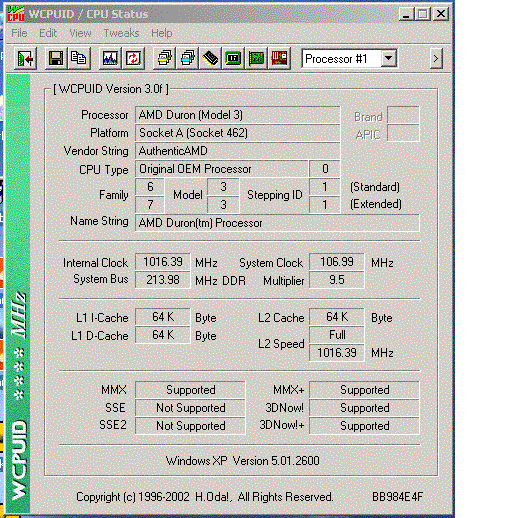Click the L2 Speed 'Full' value

[337, 335]
